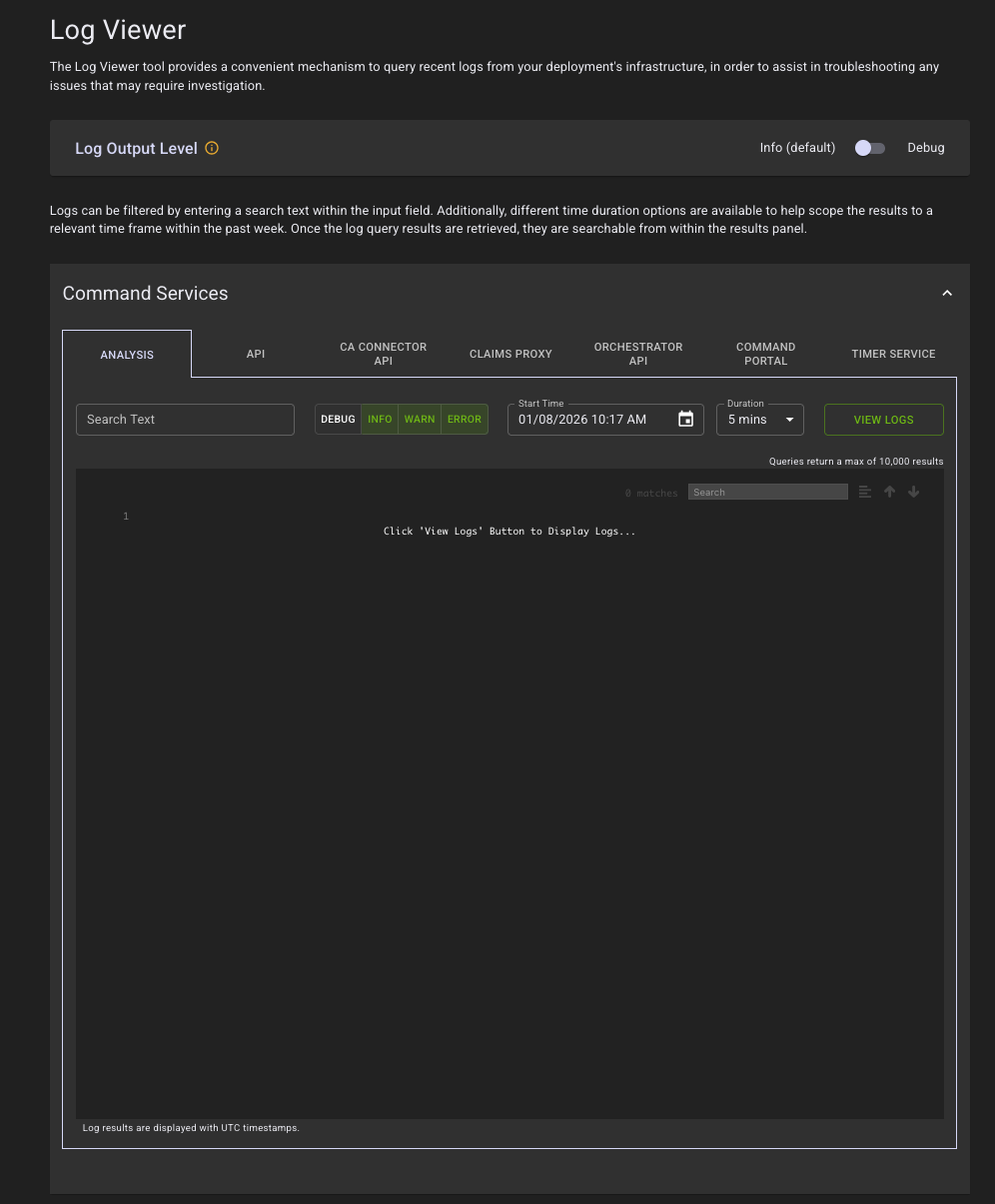Select the Claims Proxy tab
Screen dimensions: 995x1204
tap(510, 354)
